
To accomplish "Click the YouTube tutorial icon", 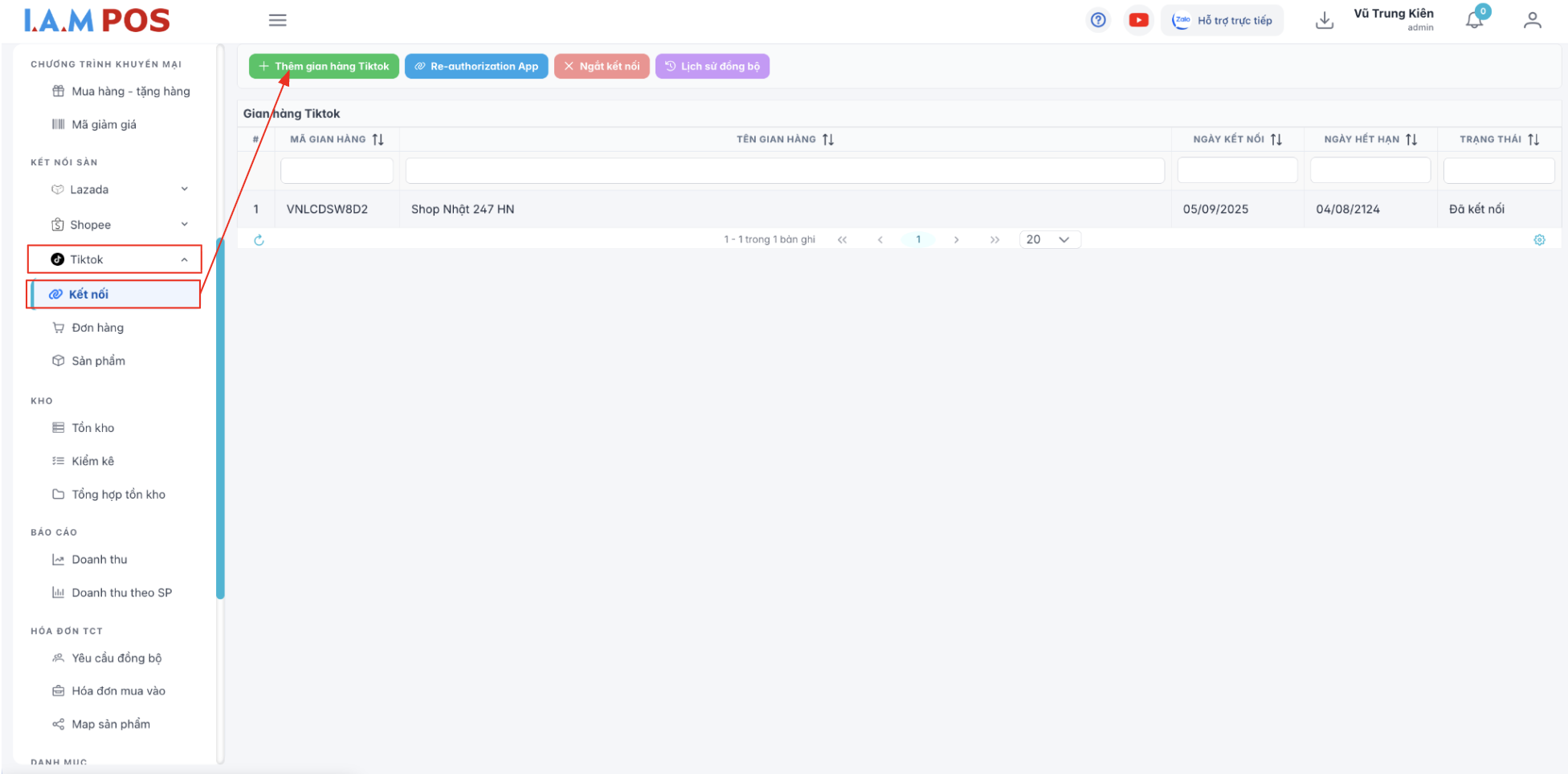I will click(x=1138, y=20).
